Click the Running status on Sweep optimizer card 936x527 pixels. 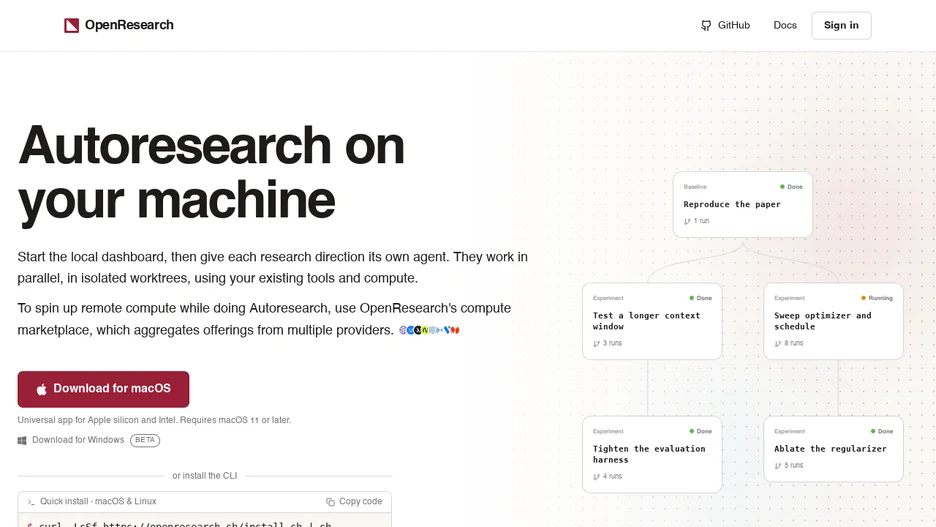click(877, 298)
